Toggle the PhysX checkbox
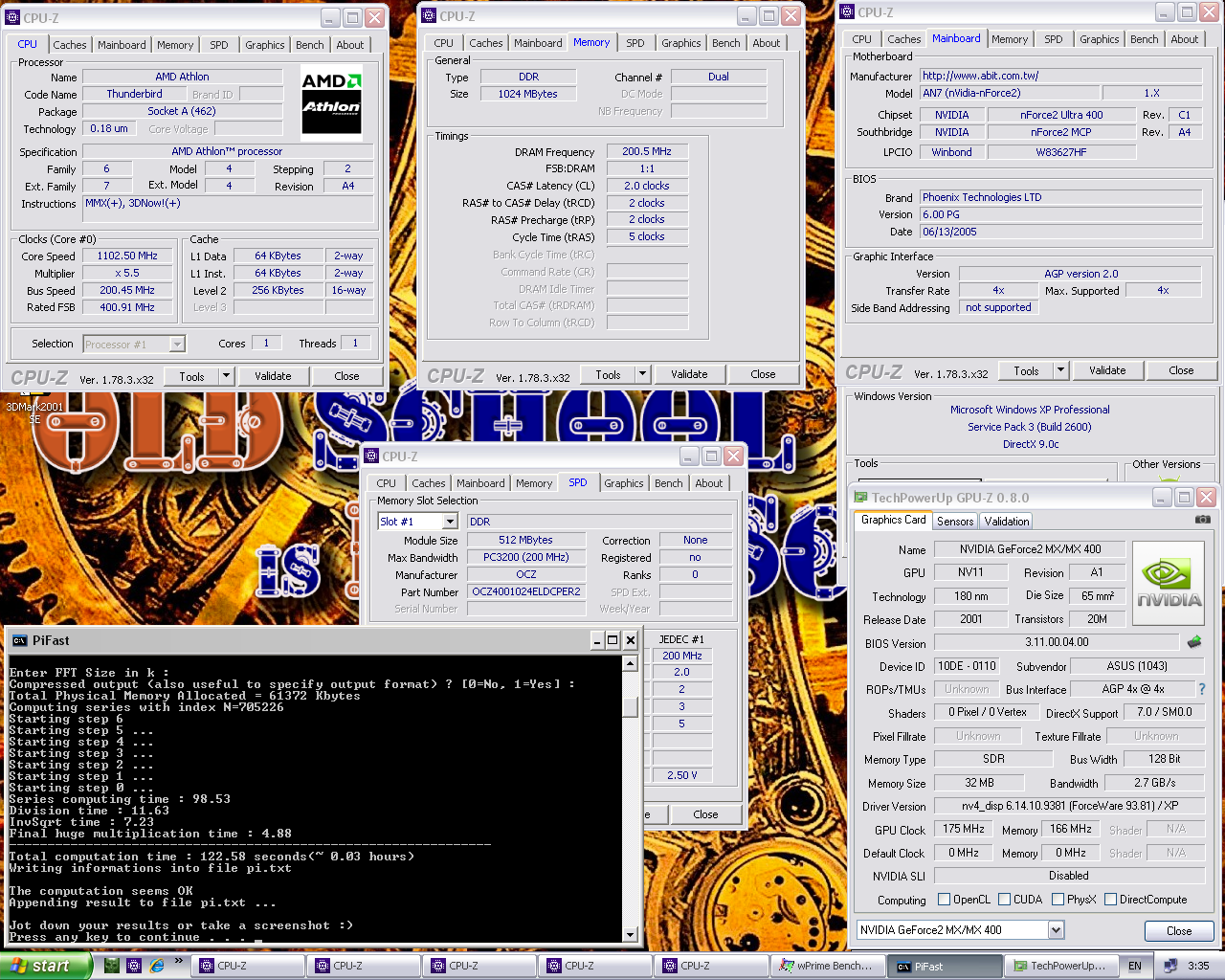 1058,900
